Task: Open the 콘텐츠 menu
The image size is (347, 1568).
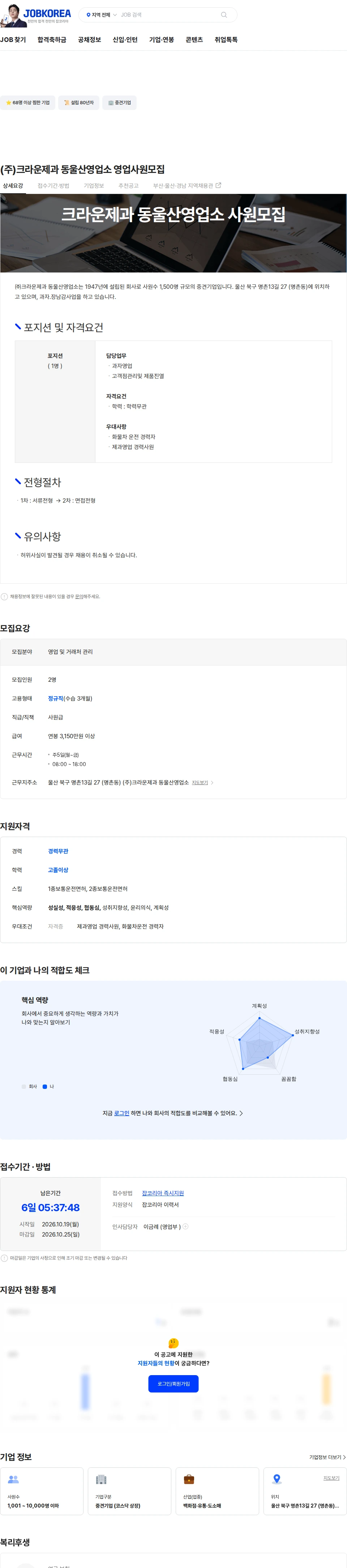Action: click(x=194, y=39)
